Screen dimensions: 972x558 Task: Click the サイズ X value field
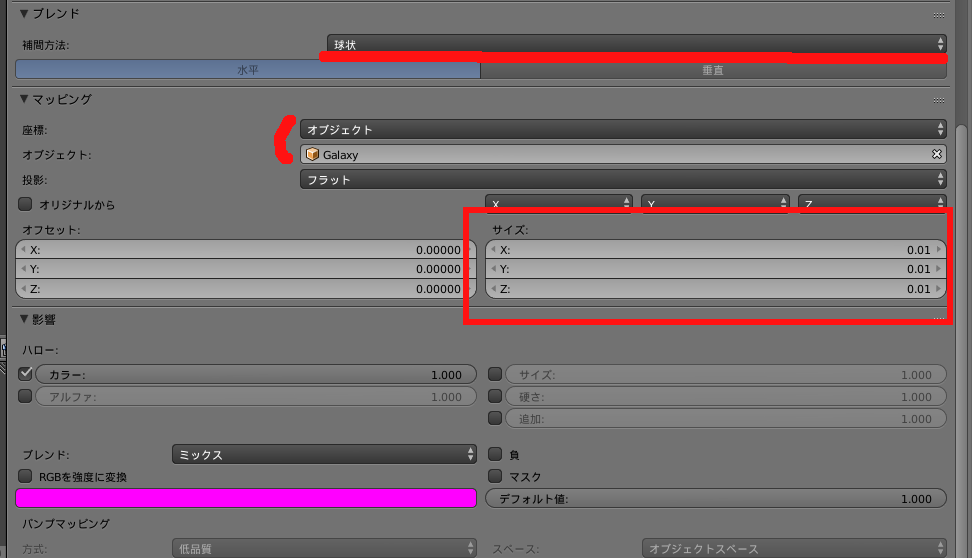pyautogui.click(x=716, y=249)
